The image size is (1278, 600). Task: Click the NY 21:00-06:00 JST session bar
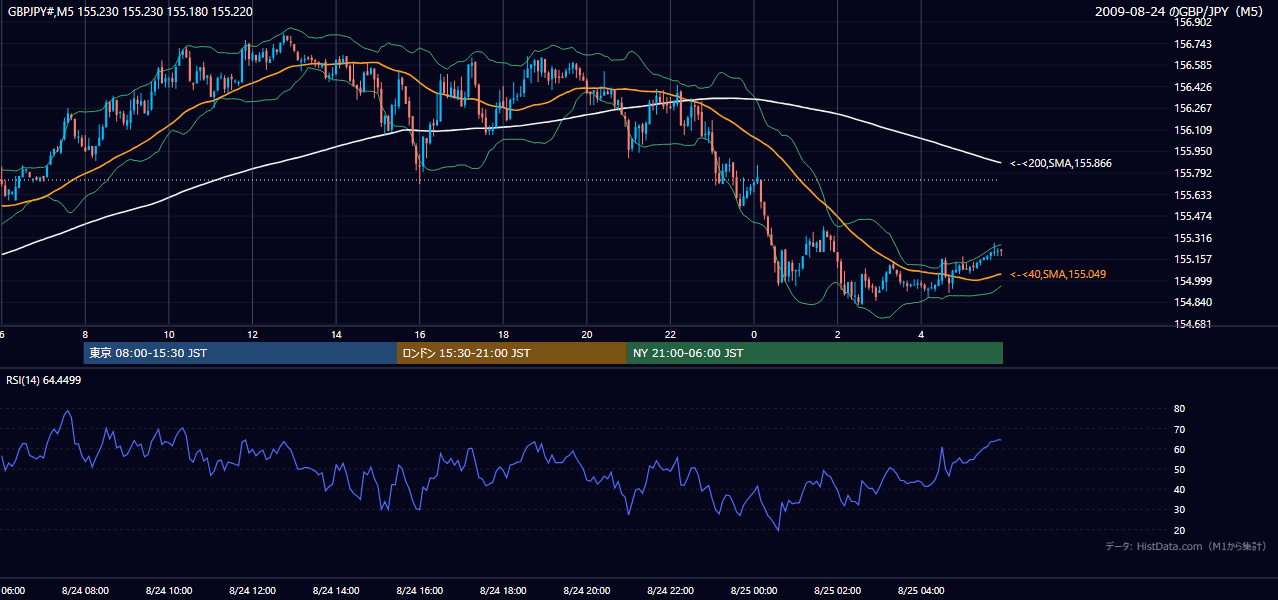tap(815, 353)
